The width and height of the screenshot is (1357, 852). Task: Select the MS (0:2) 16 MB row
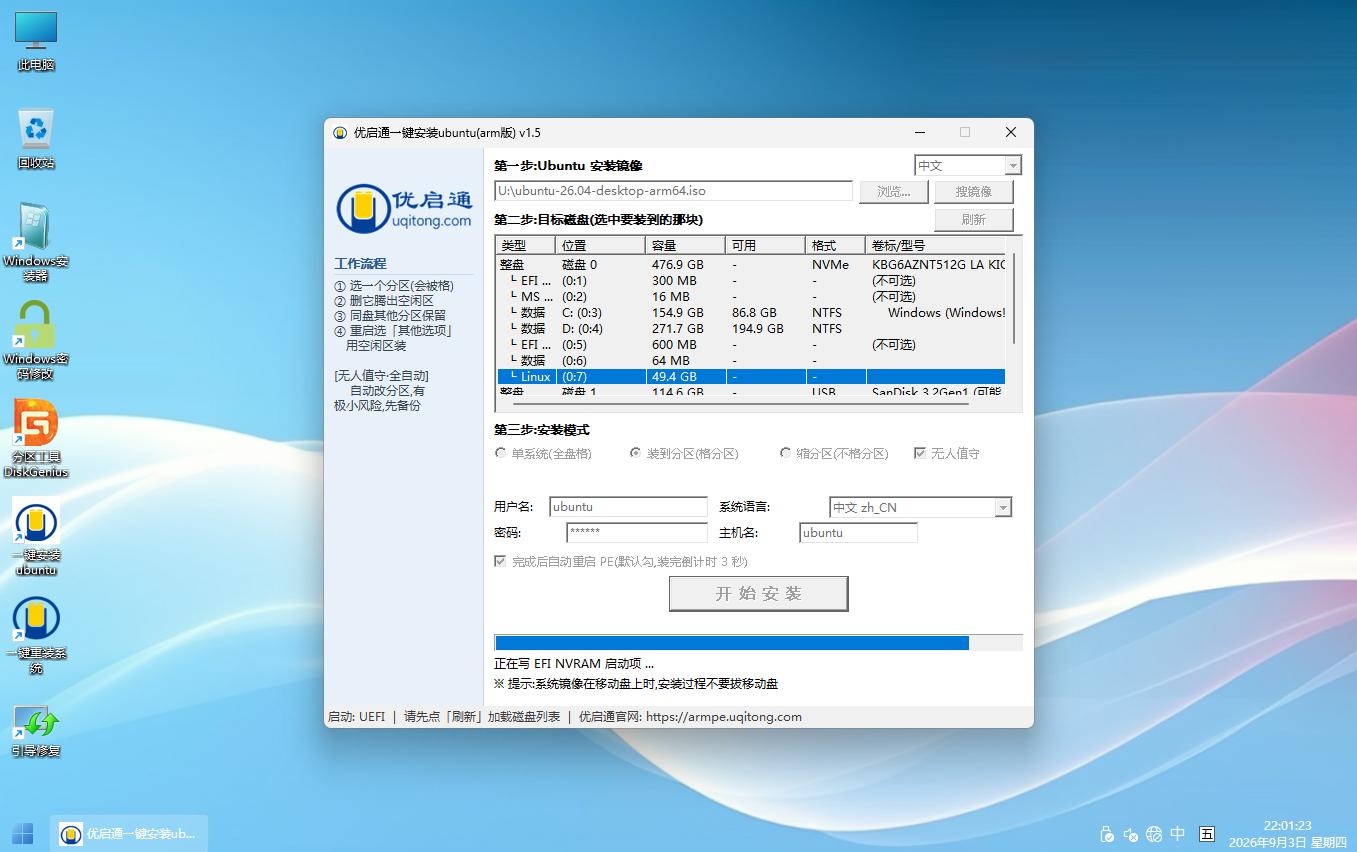pos(751,297)
